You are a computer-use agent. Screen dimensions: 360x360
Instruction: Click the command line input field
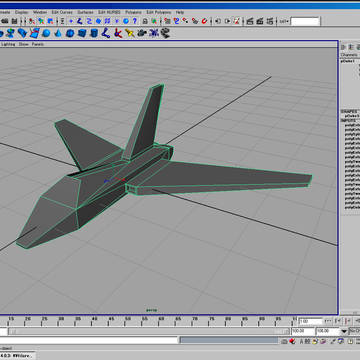(88, 340)
